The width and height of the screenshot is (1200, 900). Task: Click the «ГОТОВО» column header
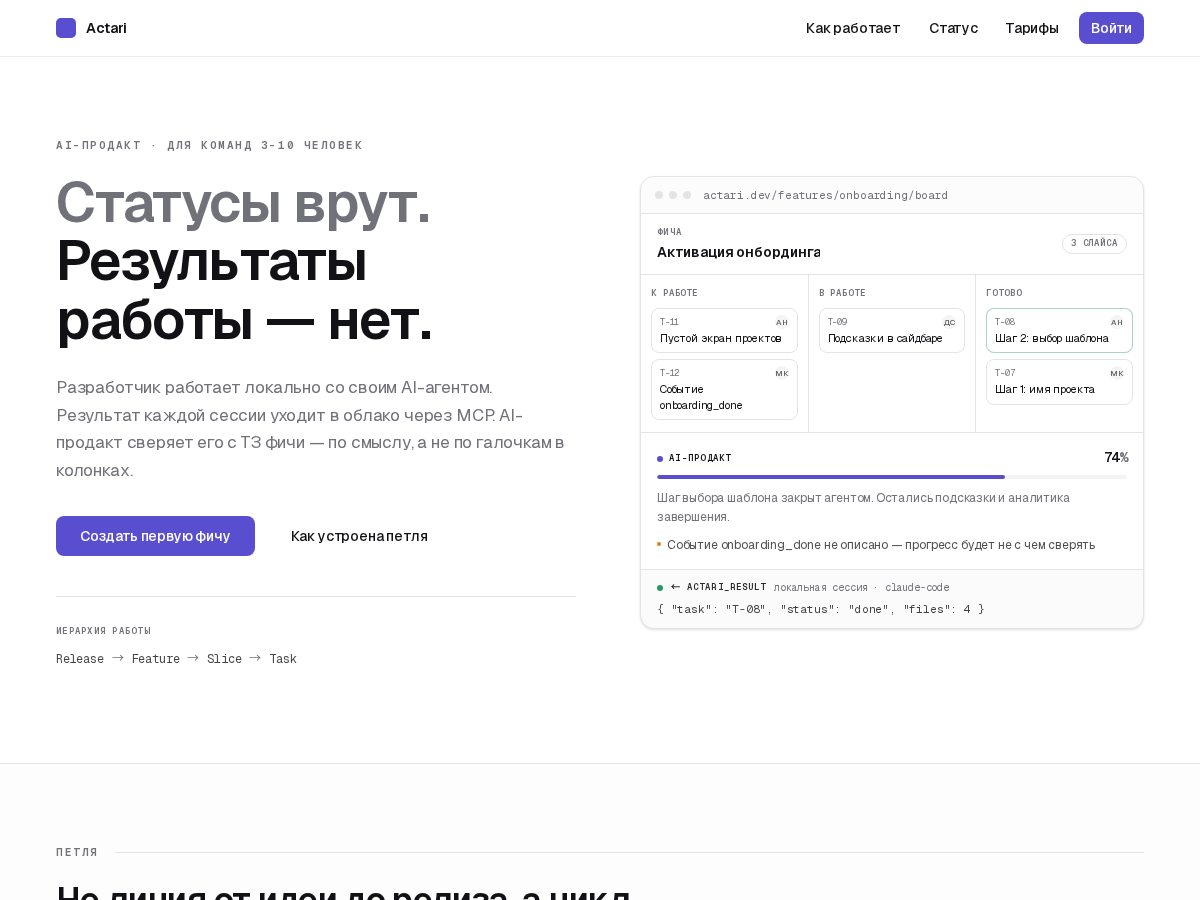1004,293
